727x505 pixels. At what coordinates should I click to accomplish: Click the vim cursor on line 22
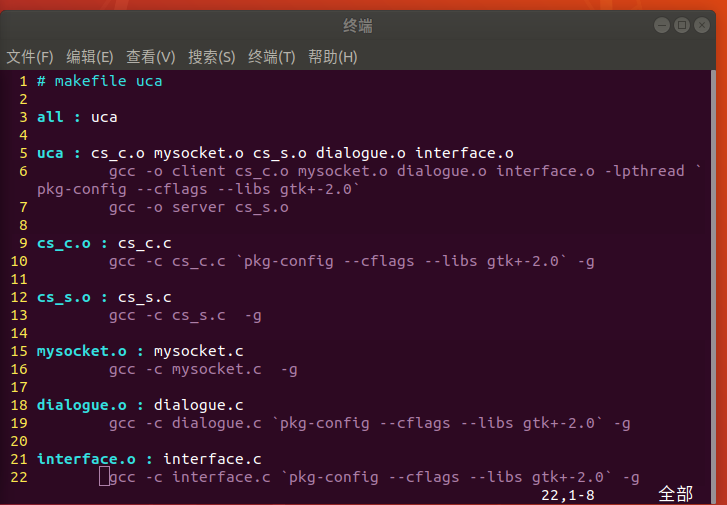click(x=104, y=477)
